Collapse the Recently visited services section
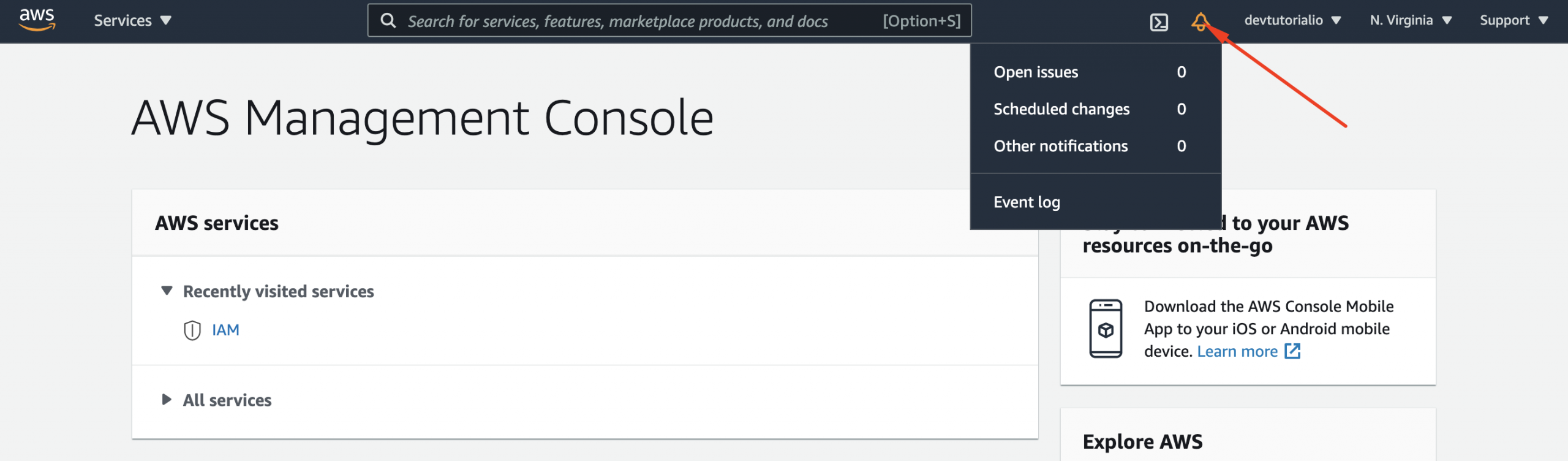The image size is (1568, 461). click(167, 291)
